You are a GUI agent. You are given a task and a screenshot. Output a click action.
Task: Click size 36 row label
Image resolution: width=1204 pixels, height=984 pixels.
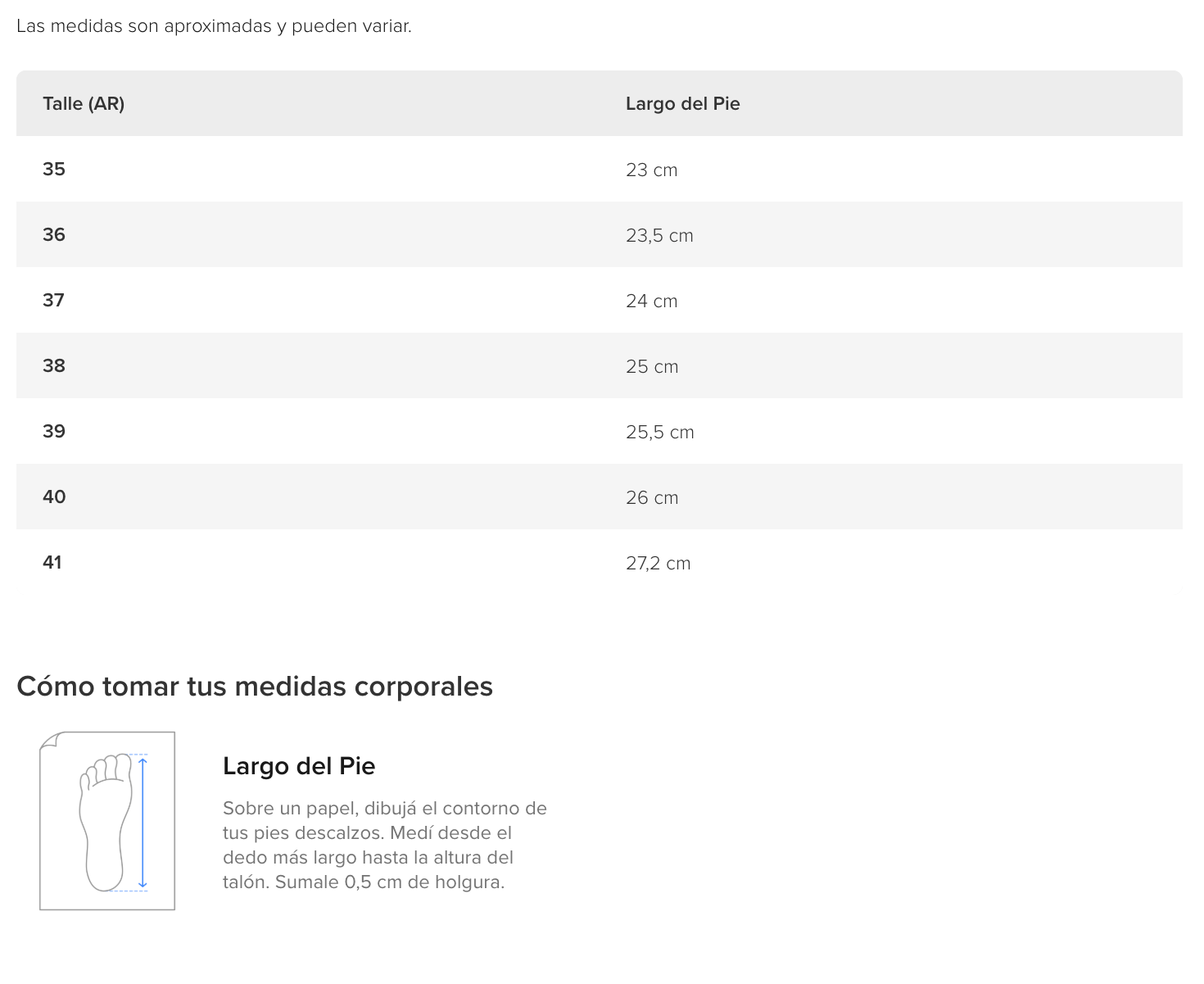tap(54, 234)
